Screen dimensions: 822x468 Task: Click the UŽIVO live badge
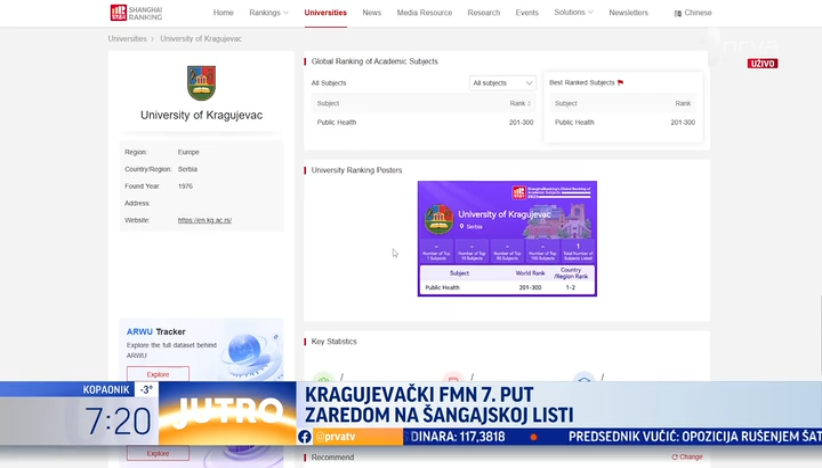pos(762,63)
